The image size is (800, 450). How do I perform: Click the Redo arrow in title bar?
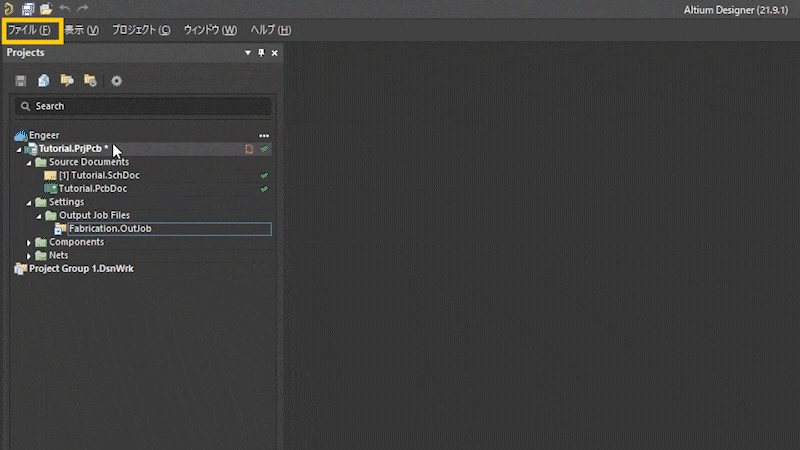point(83,9)
